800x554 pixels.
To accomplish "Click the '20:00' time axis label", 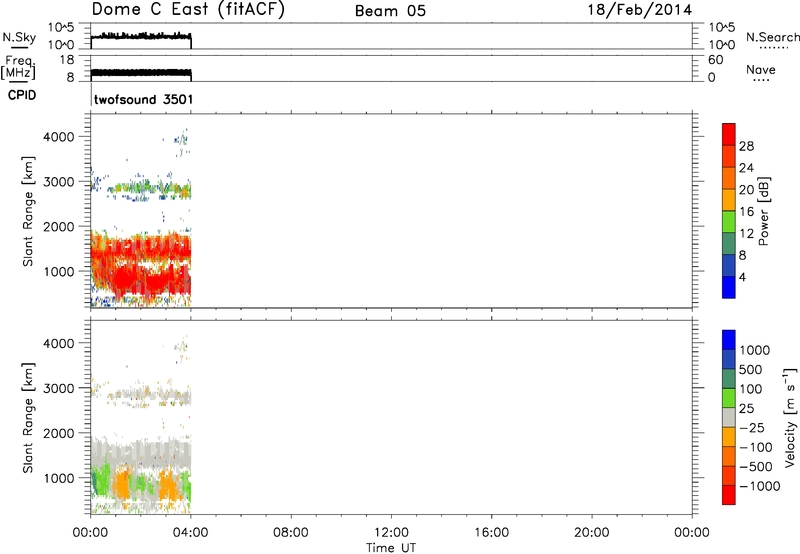I will click(592, 533).
